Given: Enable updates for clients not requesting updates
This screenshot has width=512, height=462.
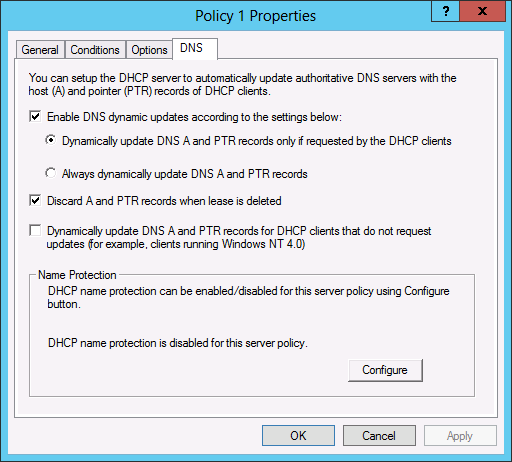Looking at the screenshot, I should coord(35,231).
